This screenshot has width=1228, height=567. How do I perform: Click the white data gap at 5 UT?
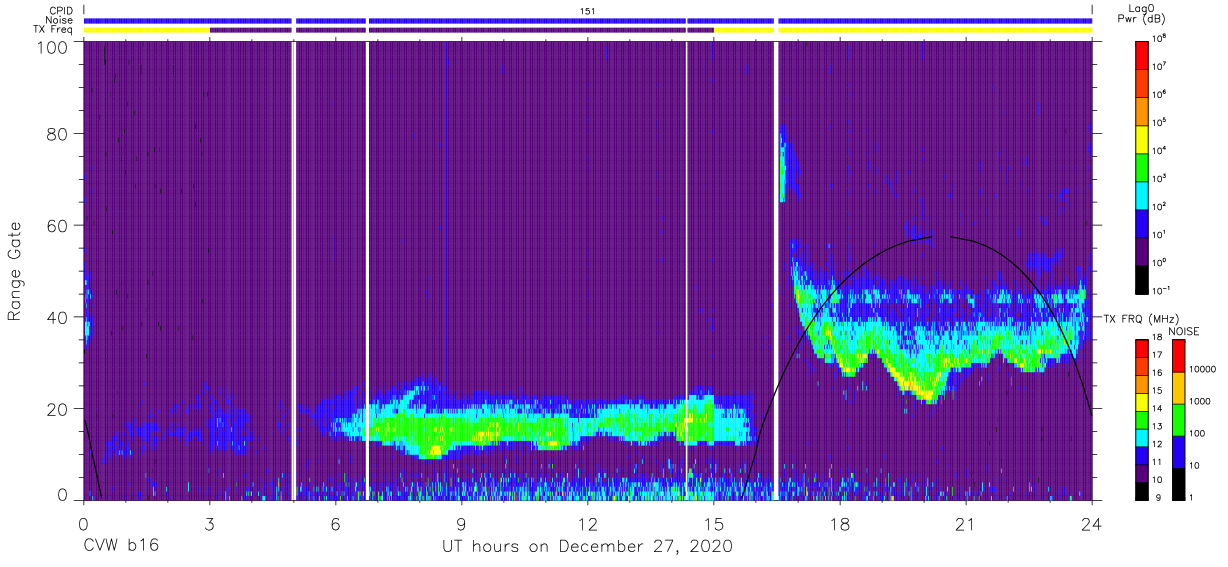click(x=293, y=270)
